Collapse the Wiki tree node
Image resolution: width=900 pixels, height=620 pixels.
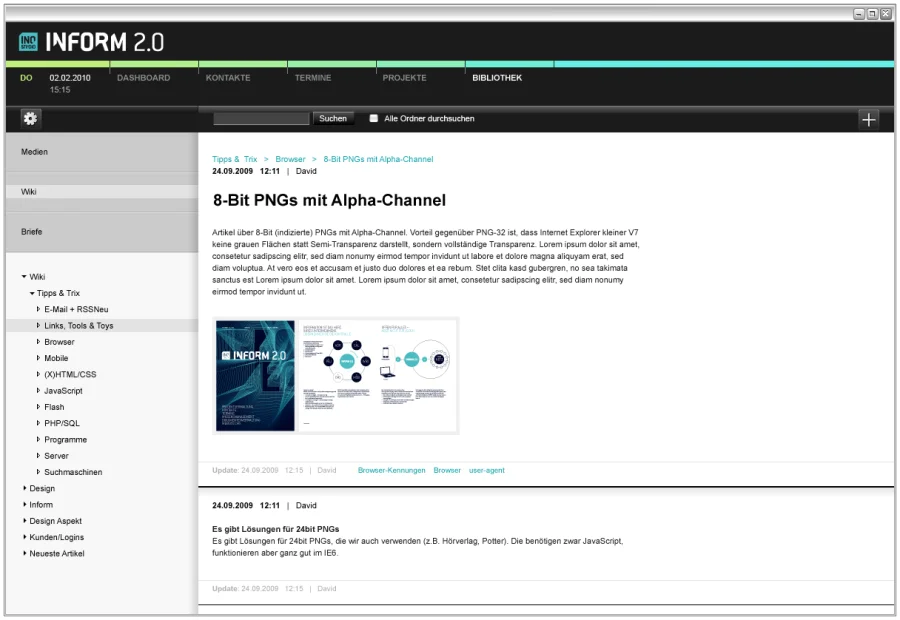[x=24, y=277]
